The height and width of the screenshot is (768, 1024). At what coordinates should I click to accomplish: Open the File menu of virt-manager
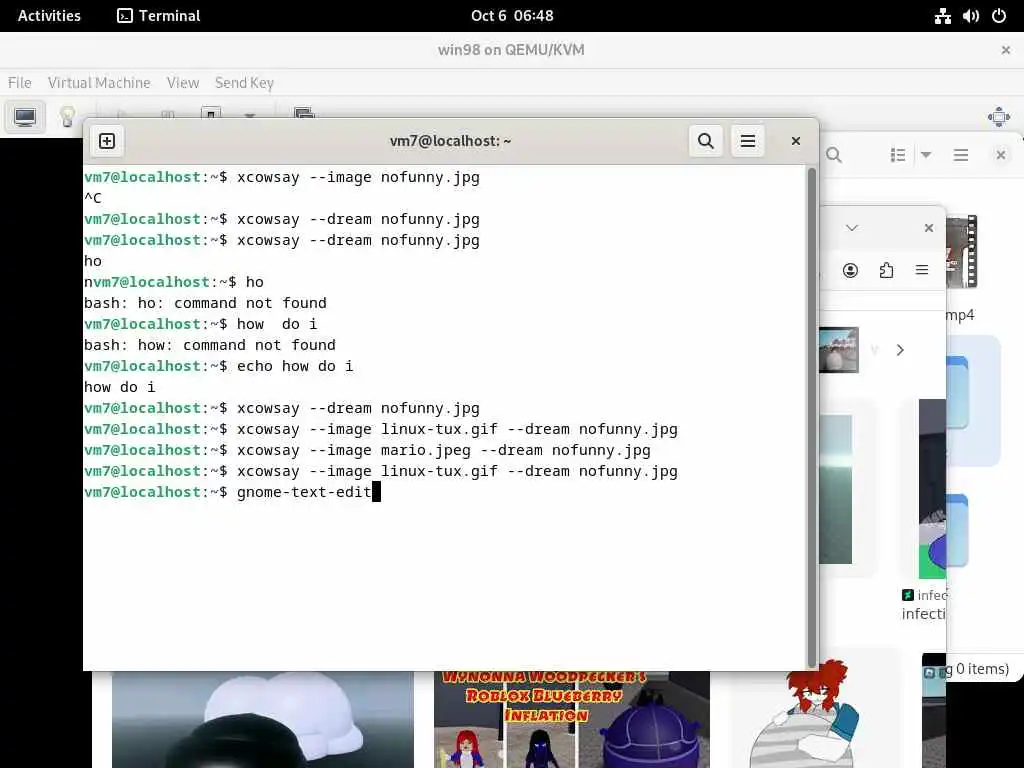point(20,83)
